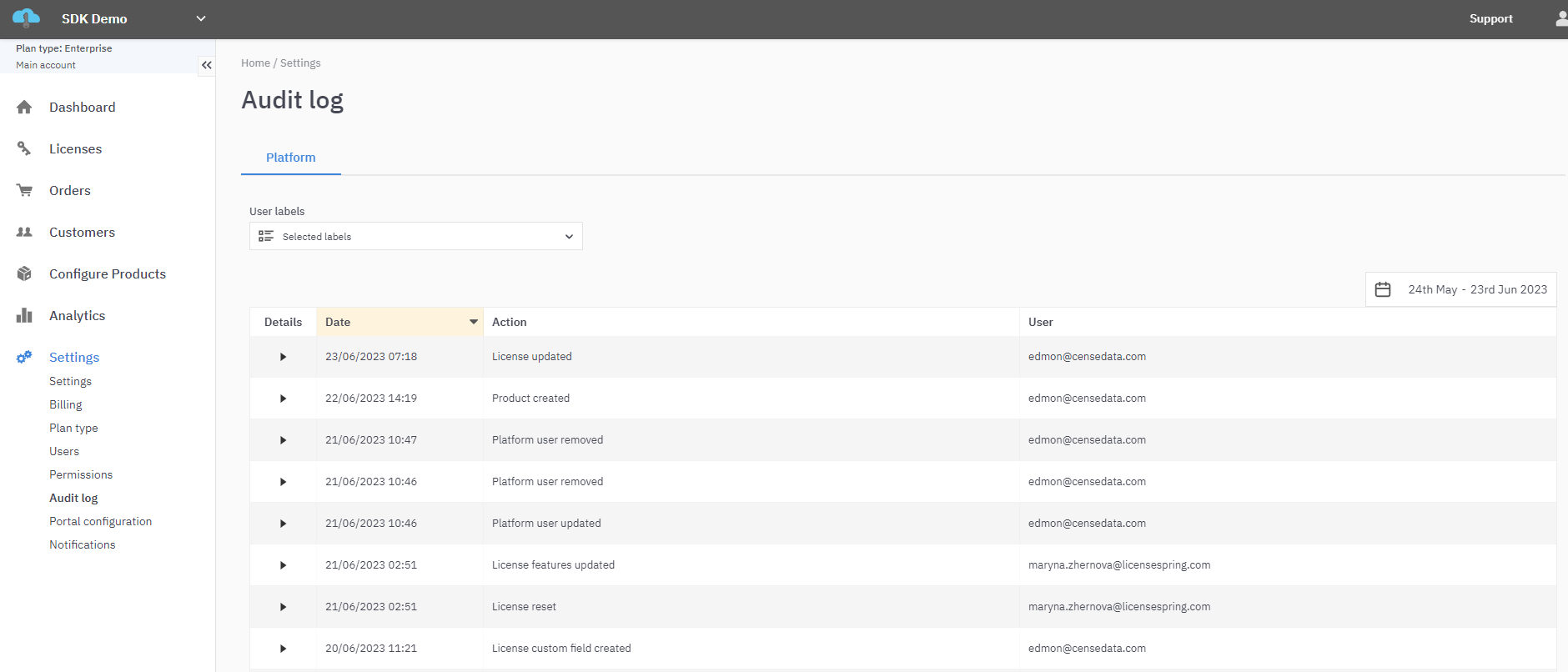Expand details for Product created row
The width and height of the screenshot is (1568, 672).
[283, 399]
